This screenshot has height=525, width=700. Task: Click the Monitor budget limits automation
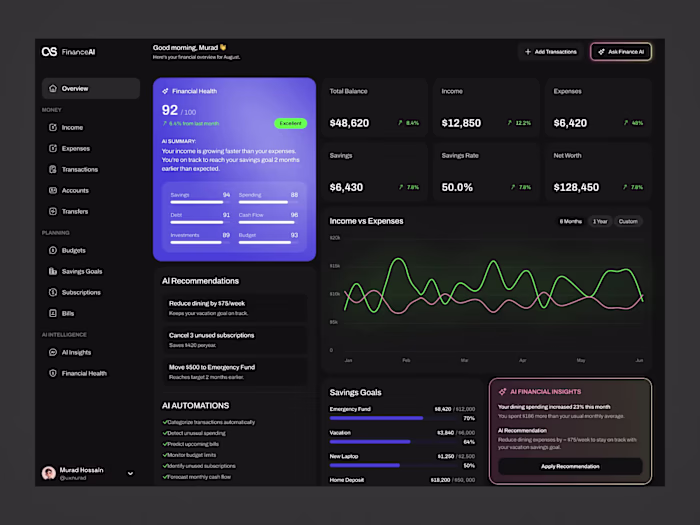click(x=189, y=455)
